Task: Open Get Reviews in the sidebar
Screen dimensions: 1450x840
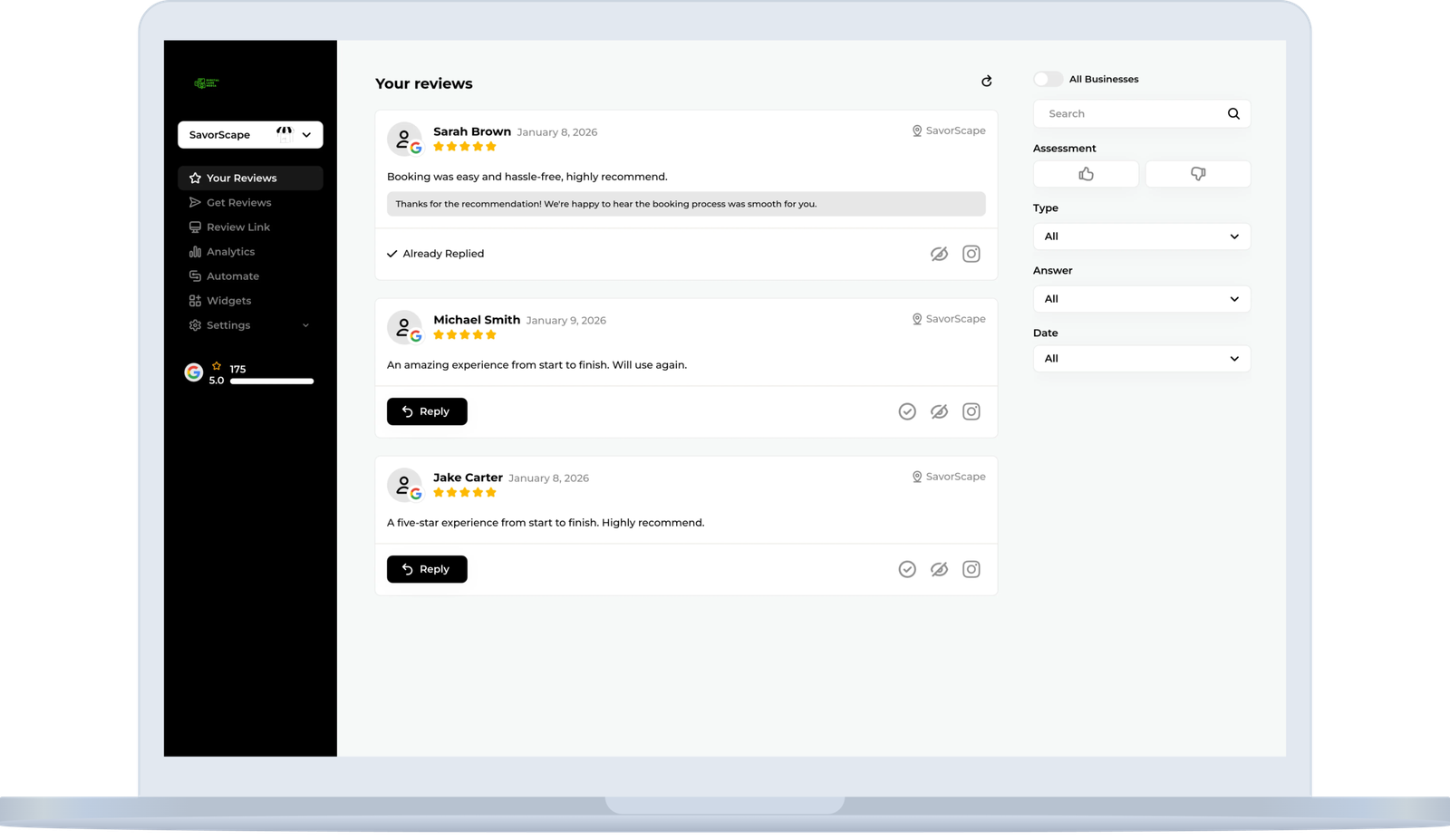Action: click(238, 203)
